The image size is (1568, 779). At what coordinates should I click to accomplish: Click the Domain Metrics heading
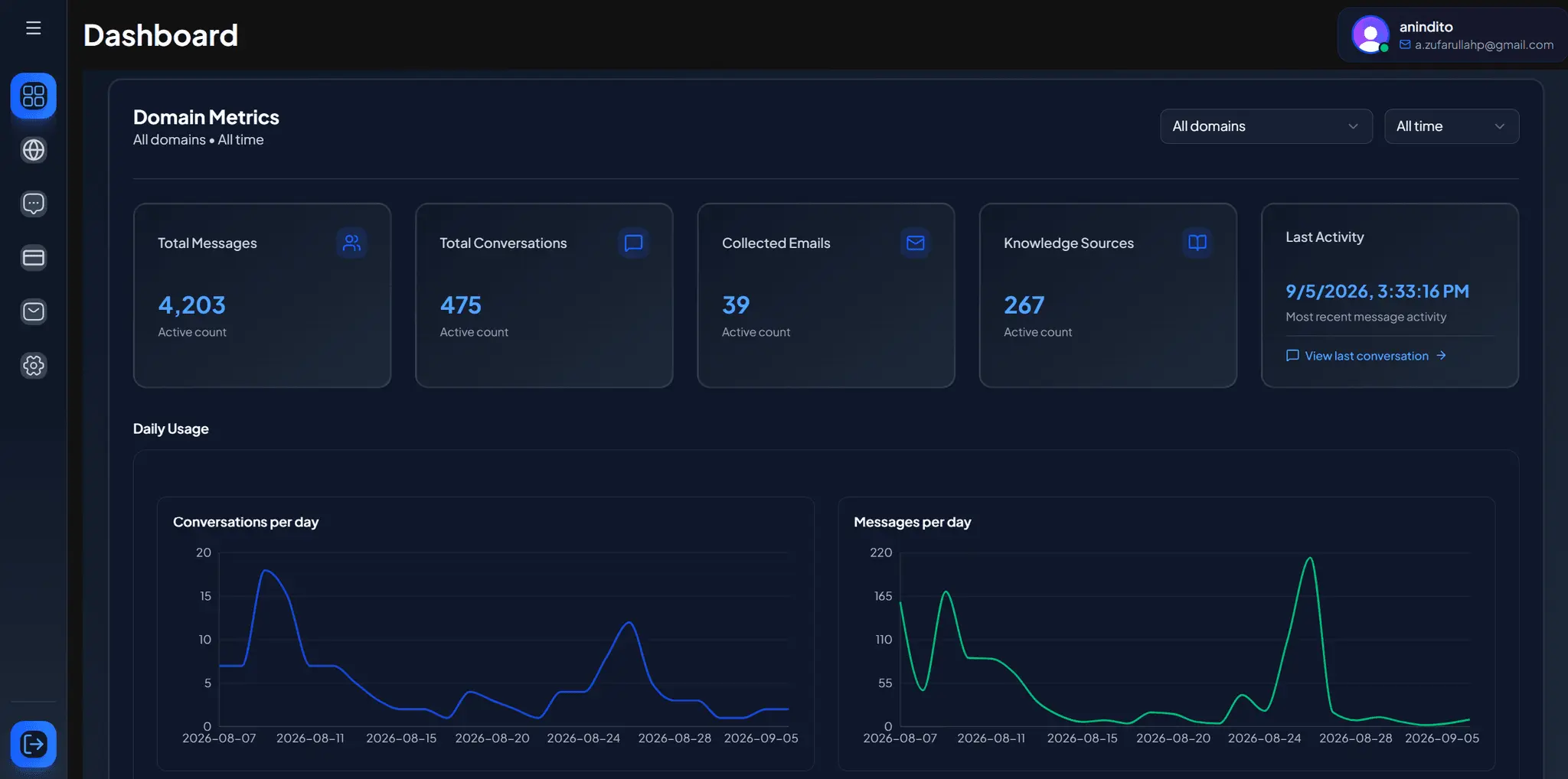(206, 117)
